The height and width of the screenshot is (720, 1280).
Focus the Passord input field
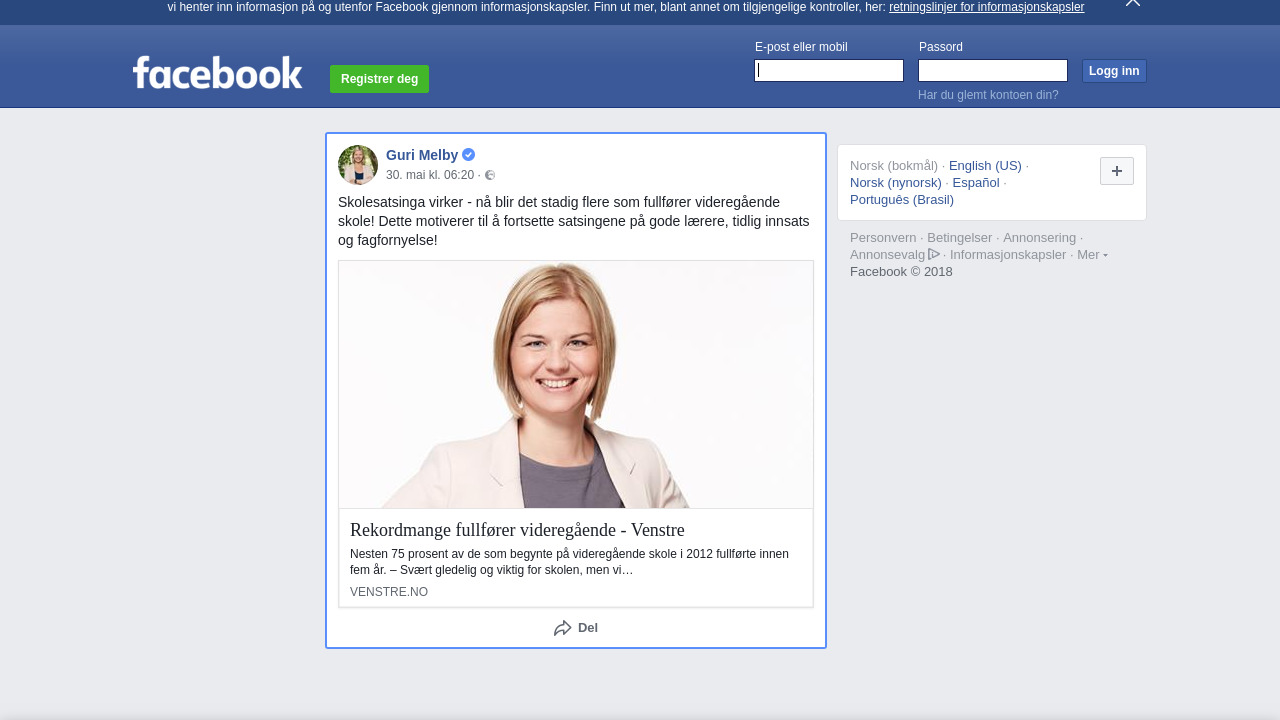pos(993,70)
